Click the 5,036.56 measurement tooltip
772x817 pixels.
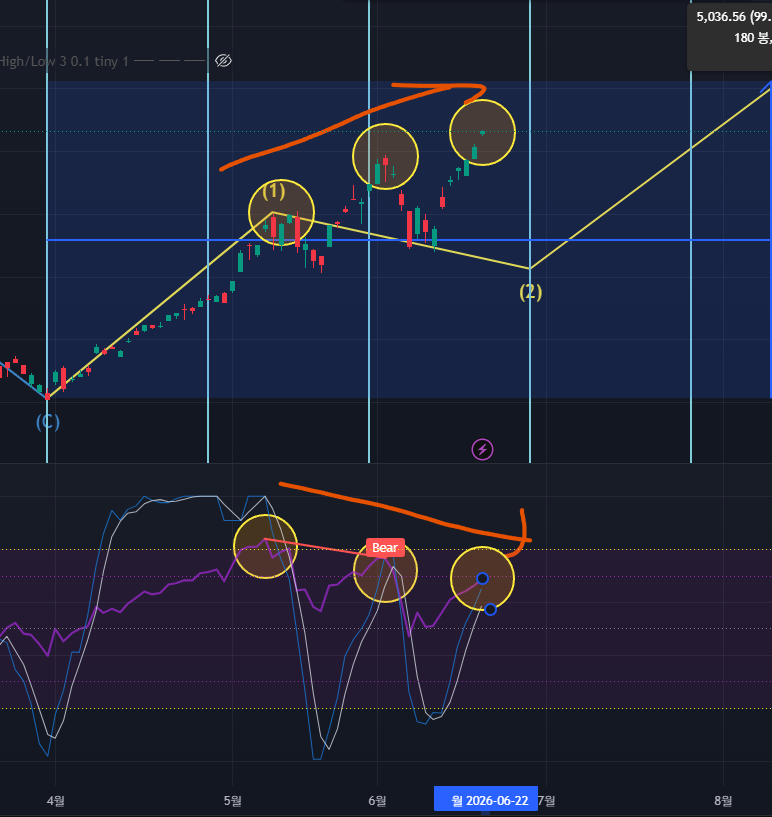[x=730, y=36]
